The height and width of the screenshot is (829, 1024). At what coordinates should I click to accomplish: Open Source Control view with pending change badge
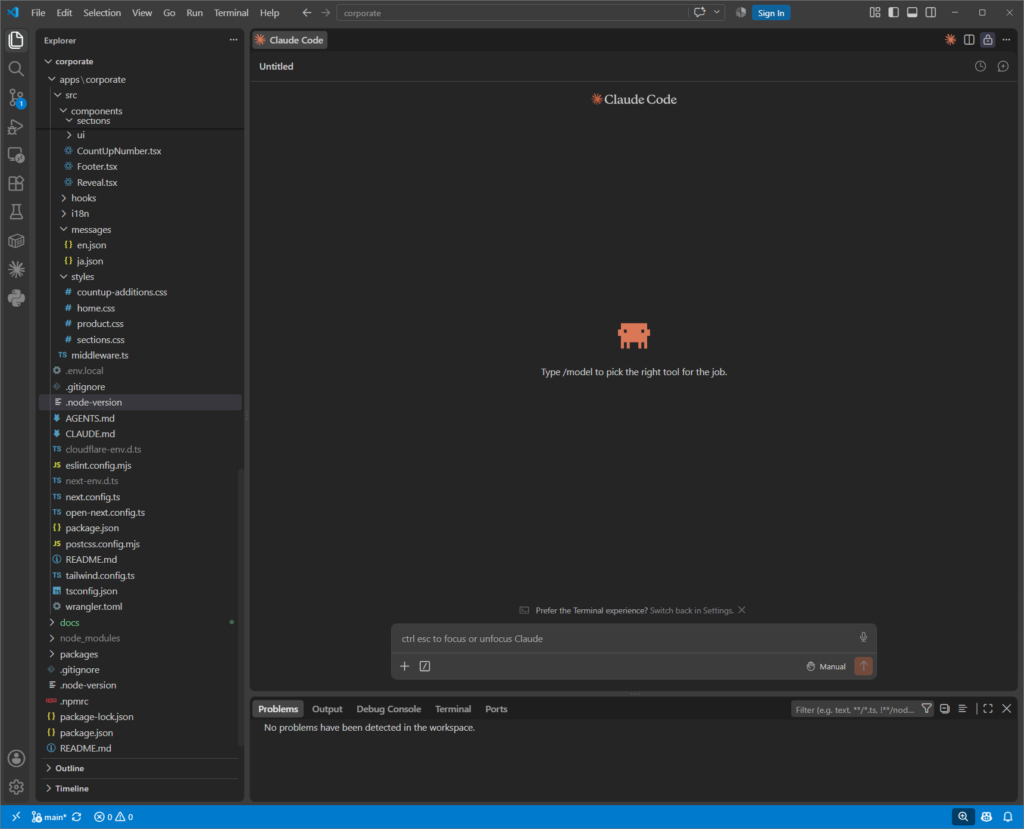coord(16,98)
